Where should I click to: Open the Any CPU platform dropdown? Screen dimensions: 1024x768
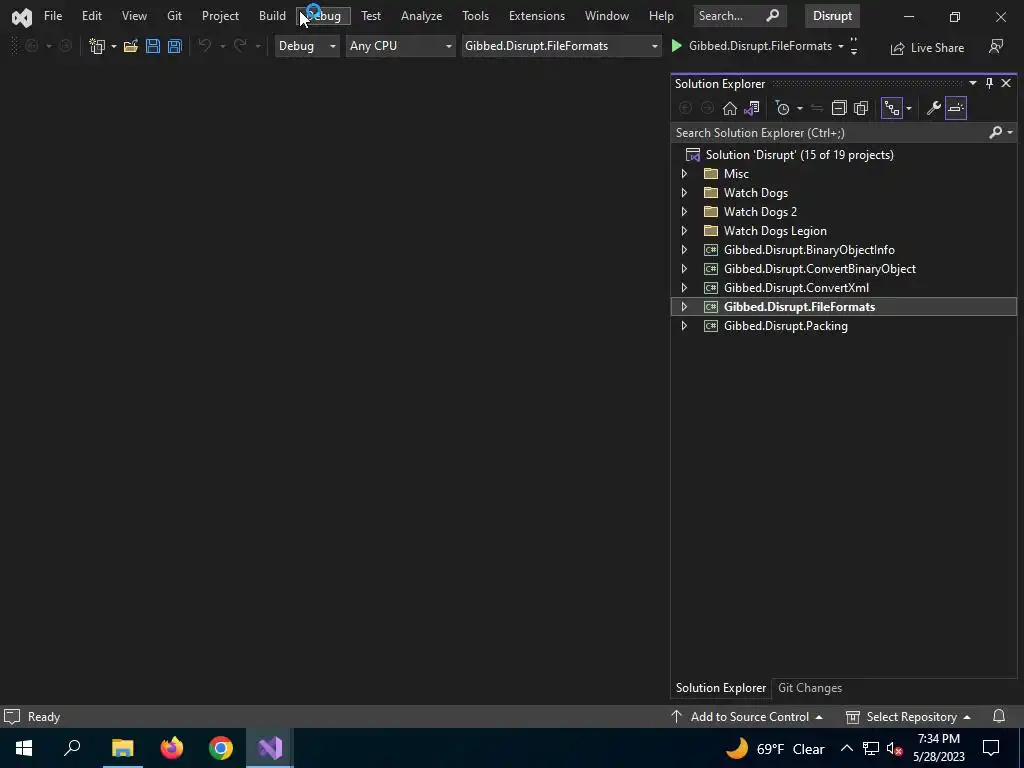(x=400, y=46)
